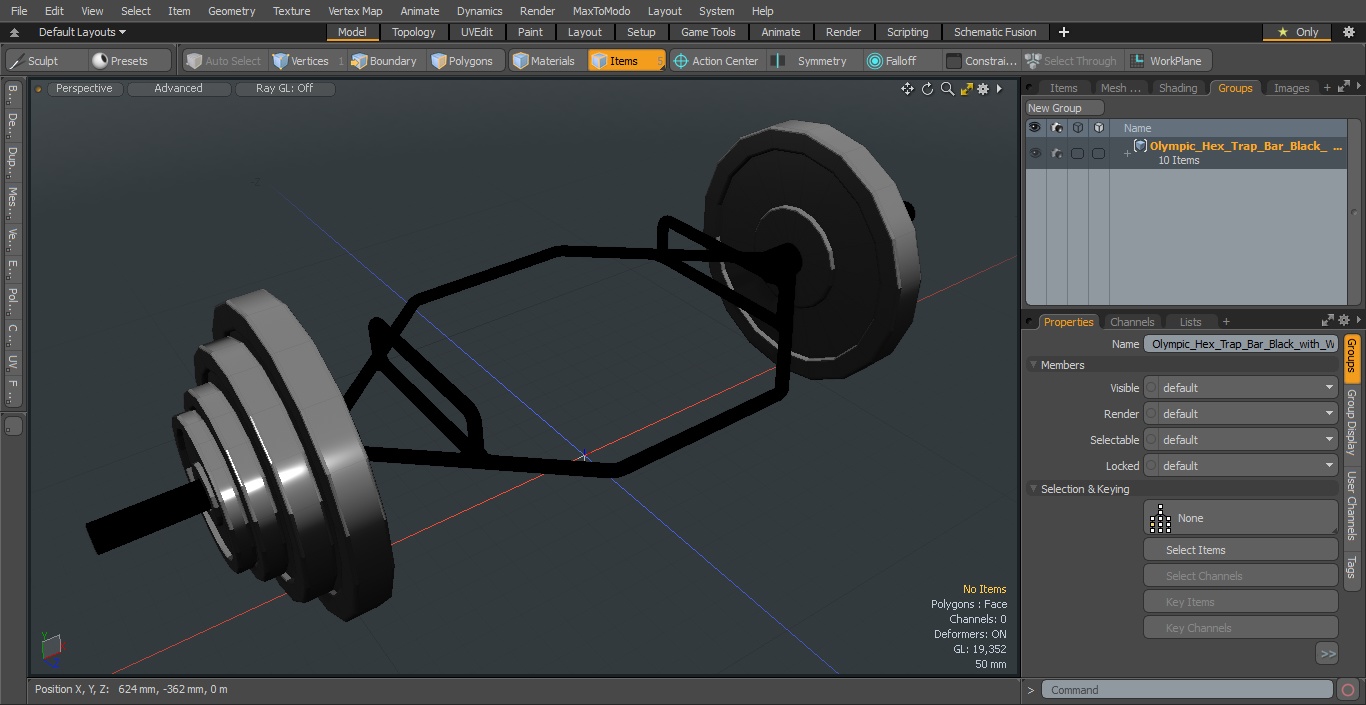Open the viewport settings gear
1366x705 pixels.
[983, 89]
